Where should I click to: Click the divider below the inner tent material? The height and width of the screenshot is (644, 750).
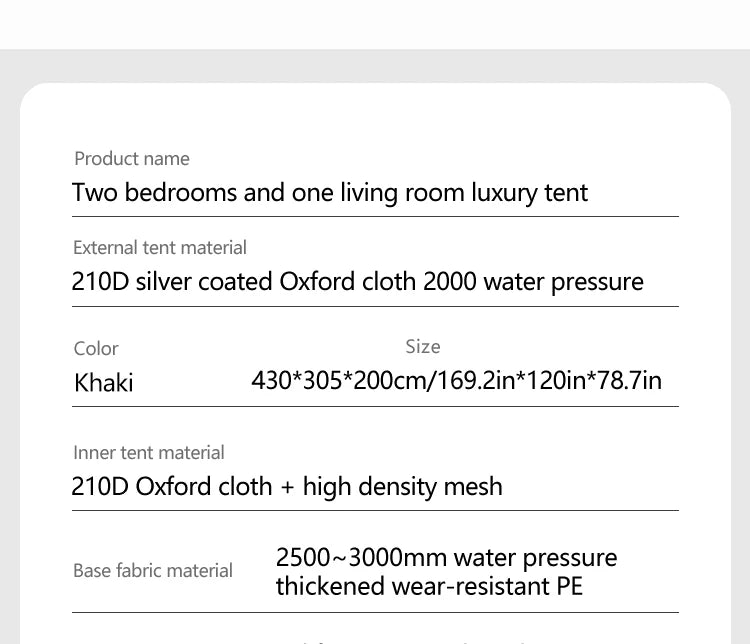coord(375,510)
